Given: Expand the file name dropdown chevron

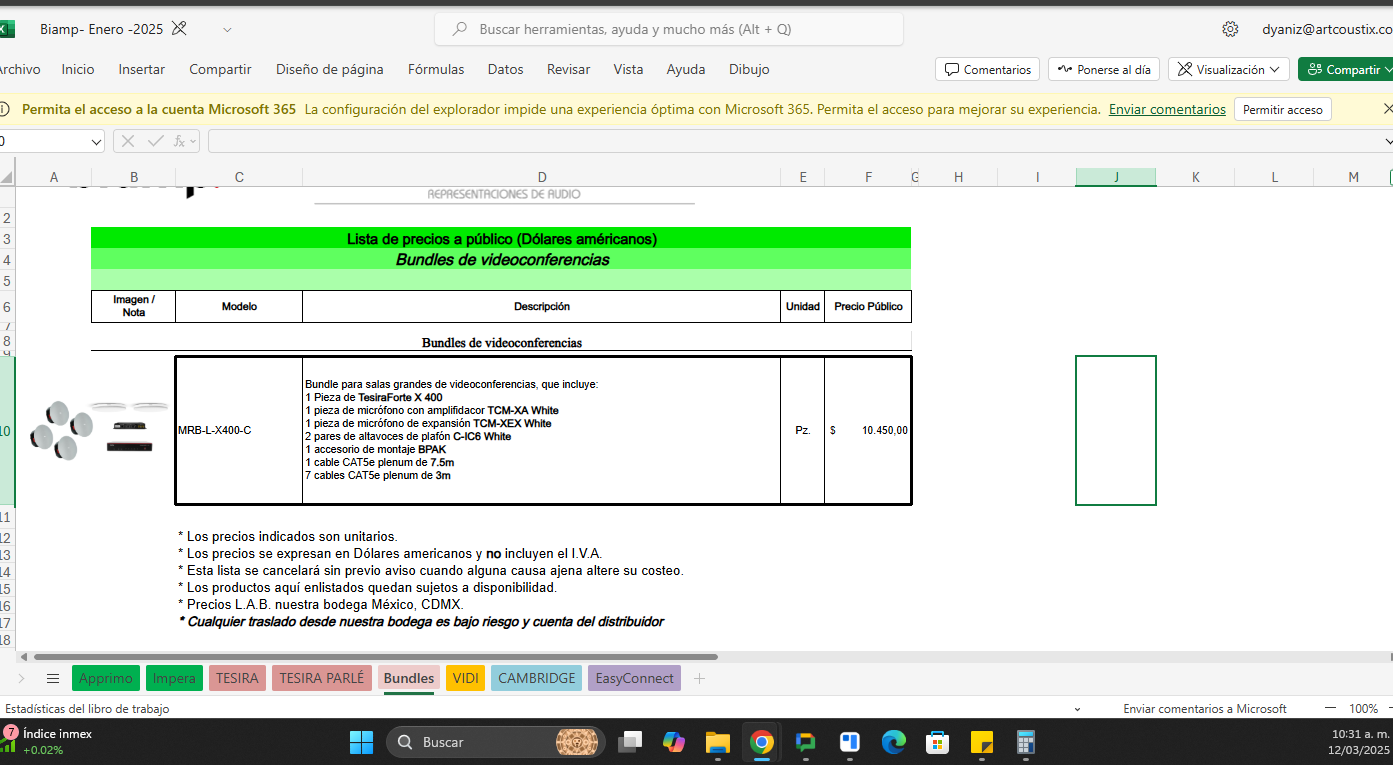Looking at the screenshot, I should pyautogui.click(x=227, y=30).
